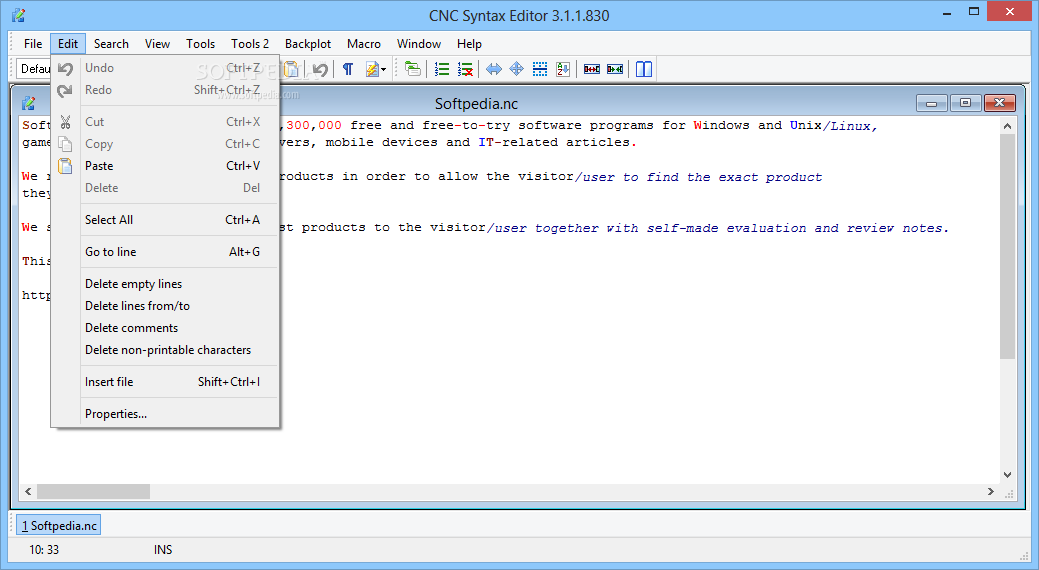Click the dotted grid lines icon
The width and height of the screenshot is (1039, 570).
(540, 69)
